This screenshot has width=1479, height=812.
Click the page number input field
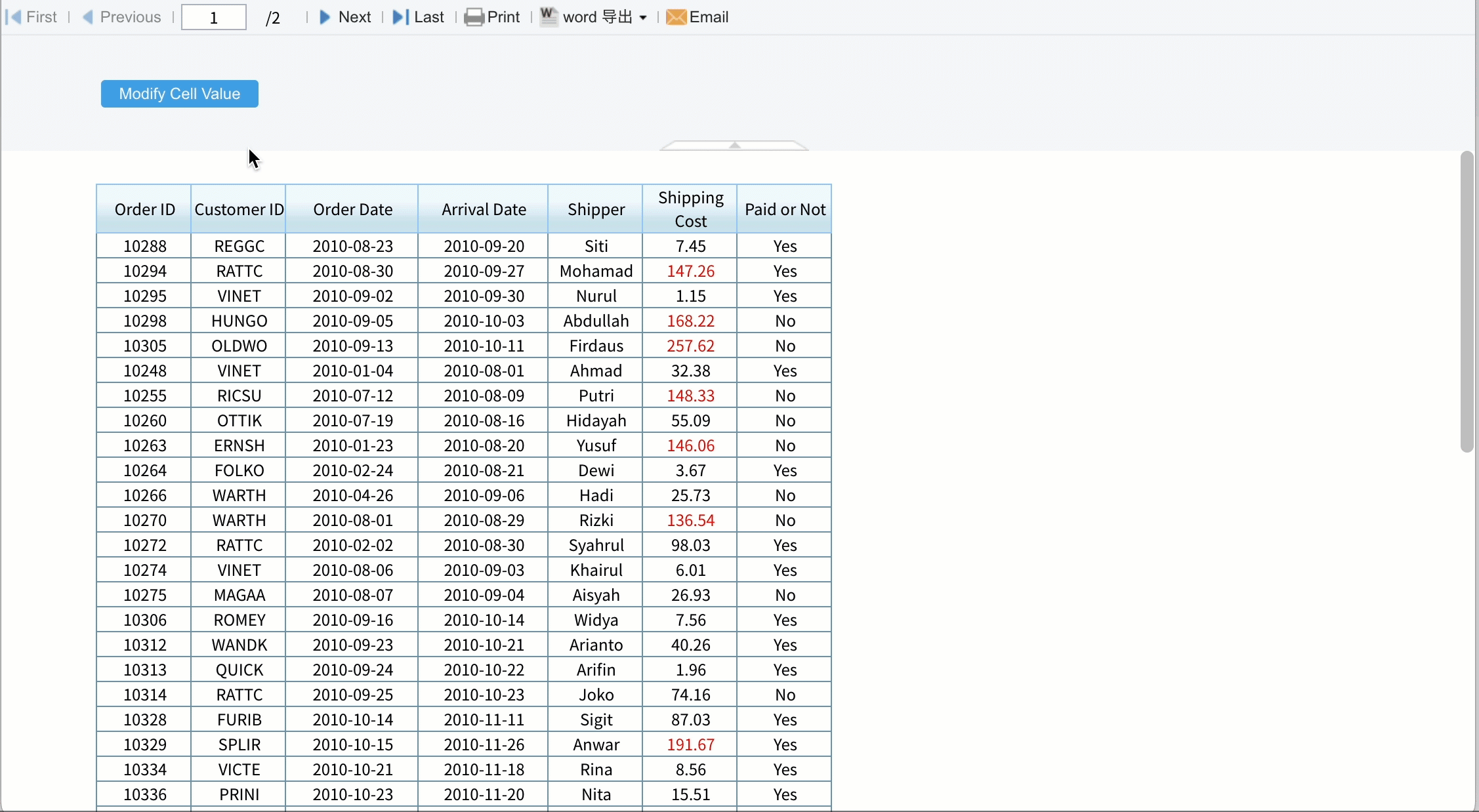tap(213, 17)
